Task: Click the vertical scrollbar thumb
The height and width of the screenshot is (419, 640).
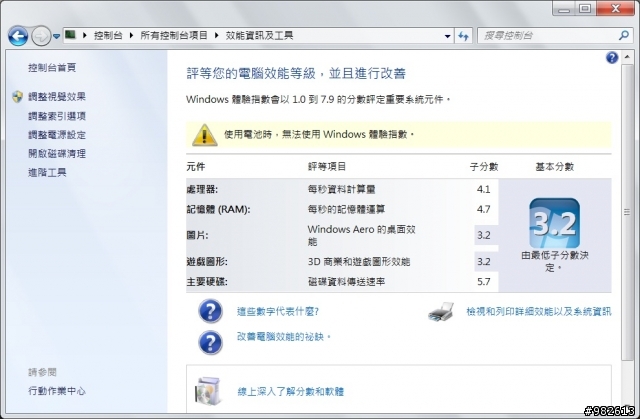Action: (x=627, y=212)
